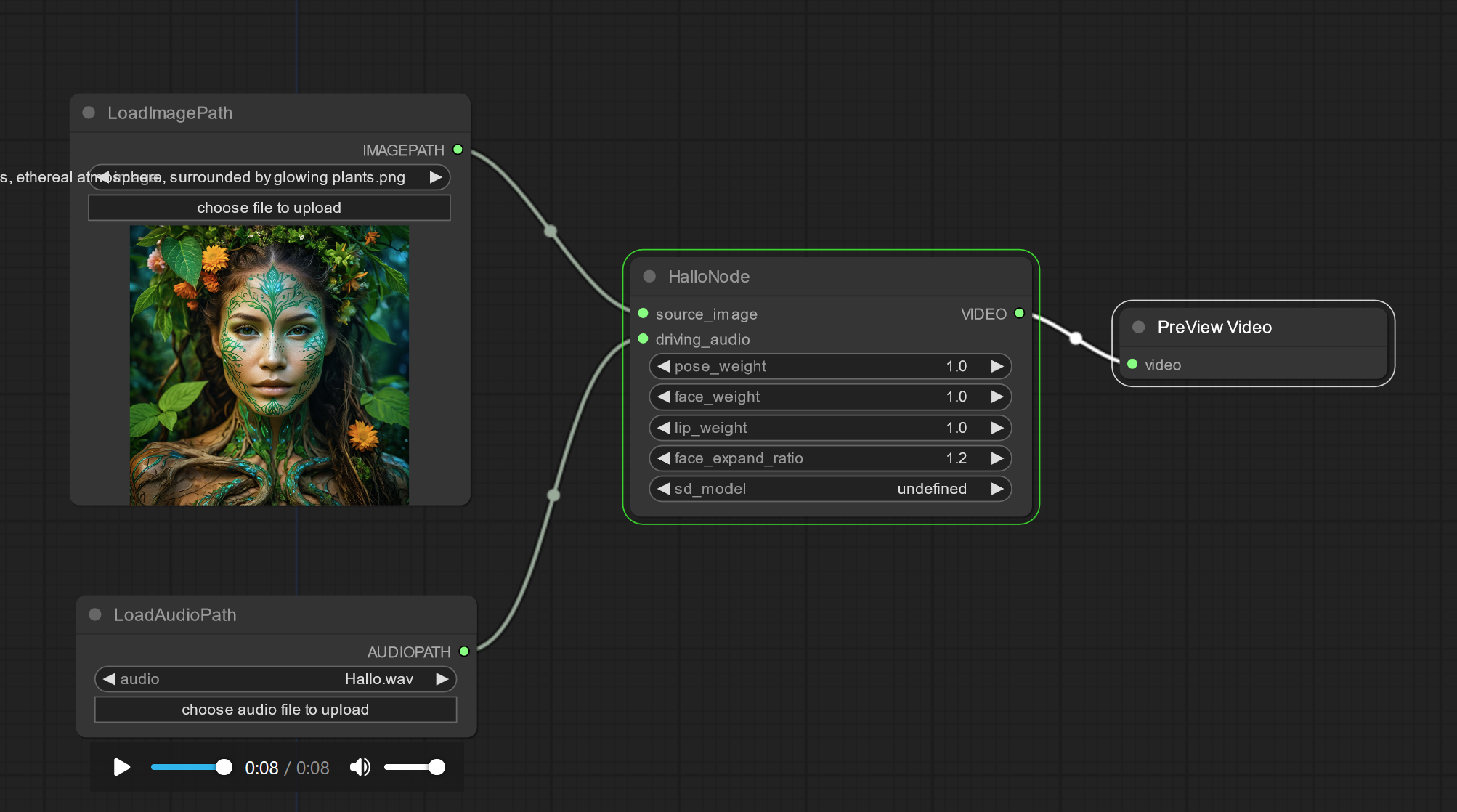Click the video input dot on PreView Video
The image size is (1457, 812).
(x=1132, y=364)
